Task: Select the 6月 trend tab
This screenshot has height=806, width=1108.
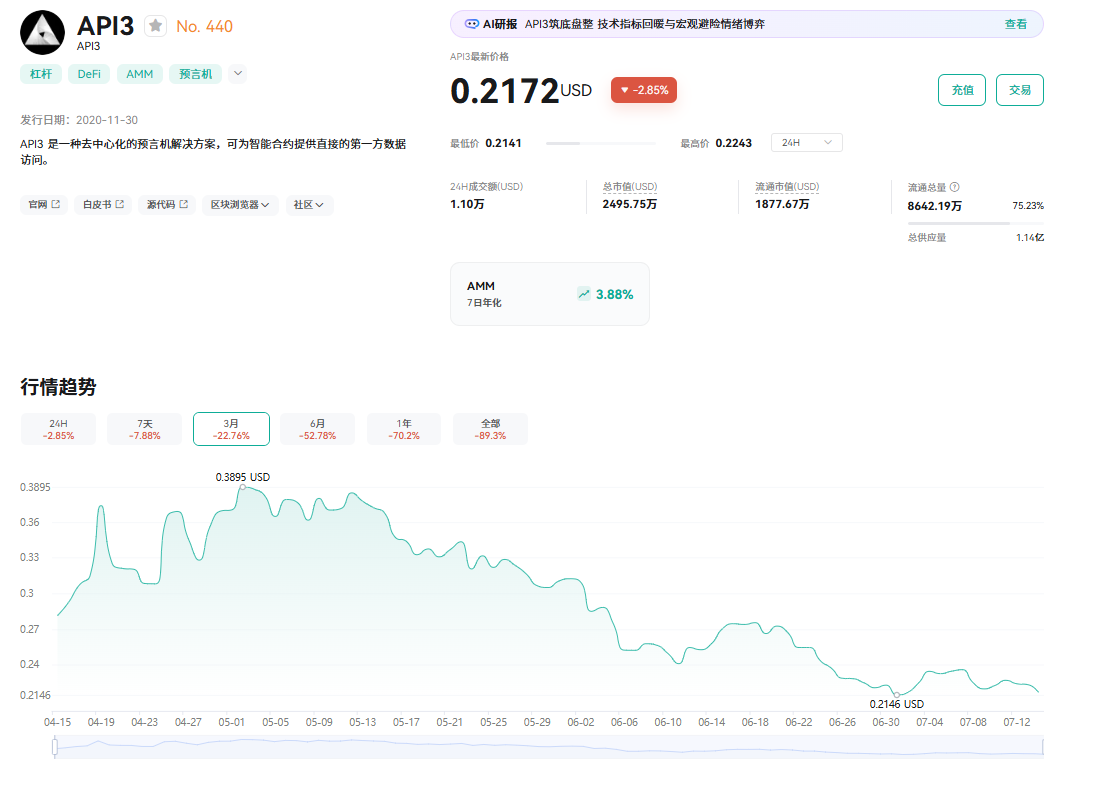Action: coord(317,429)
